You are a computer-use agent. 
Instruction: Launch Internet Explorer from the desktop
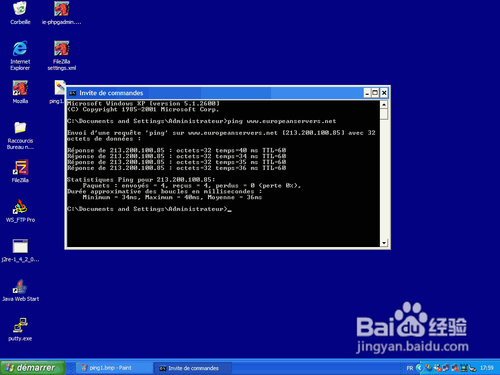[x=20, y=55]
